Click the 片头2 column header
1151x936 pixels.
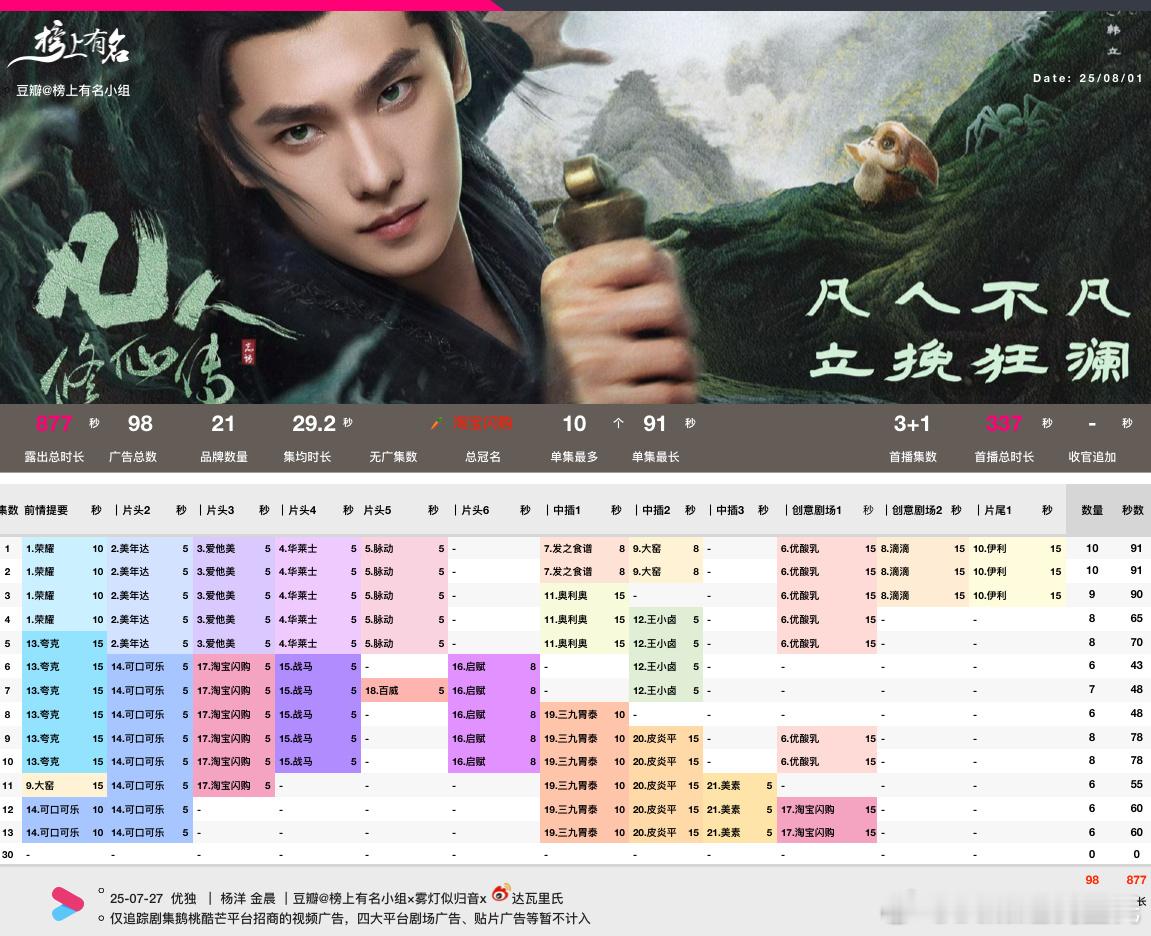pyautogui.click(x=136, y=509)
